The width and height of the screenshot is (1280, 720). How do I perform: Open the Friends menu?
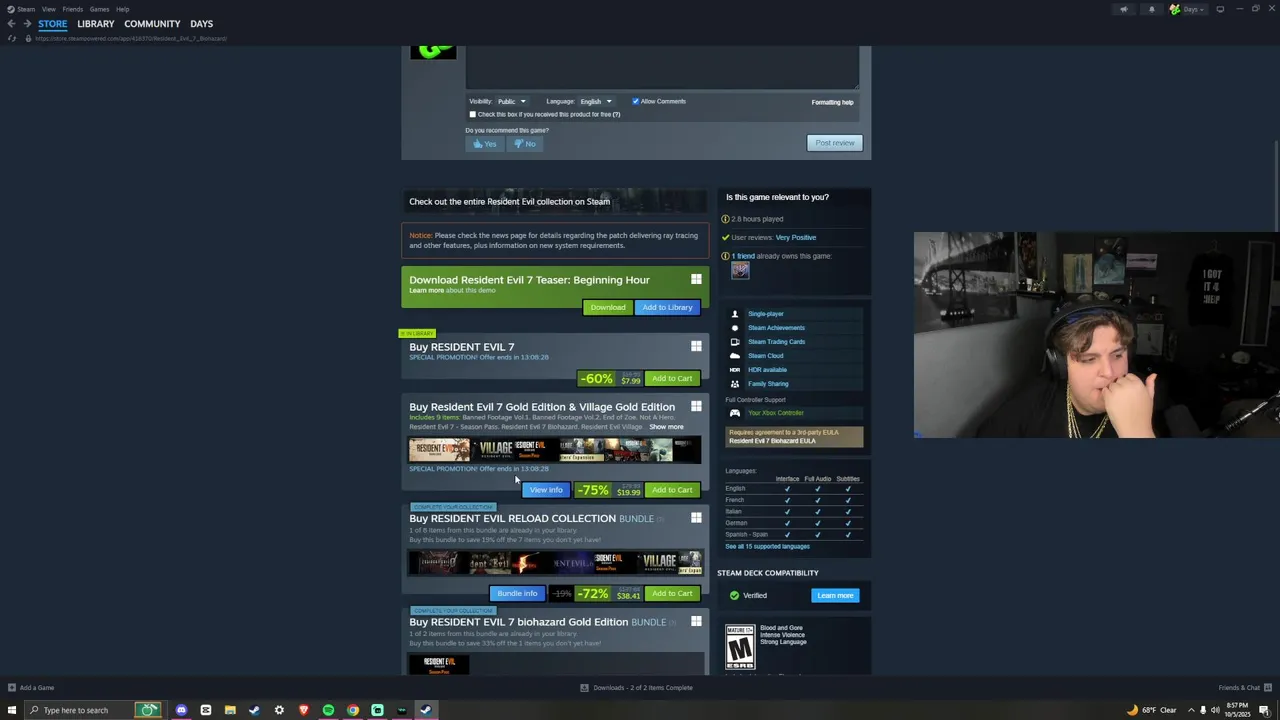73,9
